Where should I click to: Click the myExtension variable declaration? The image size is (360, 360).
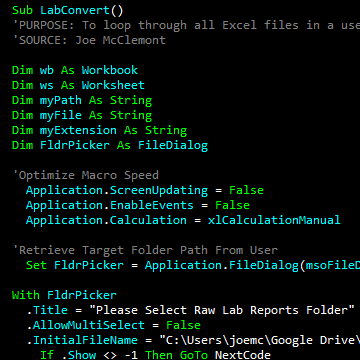point(99,130)
